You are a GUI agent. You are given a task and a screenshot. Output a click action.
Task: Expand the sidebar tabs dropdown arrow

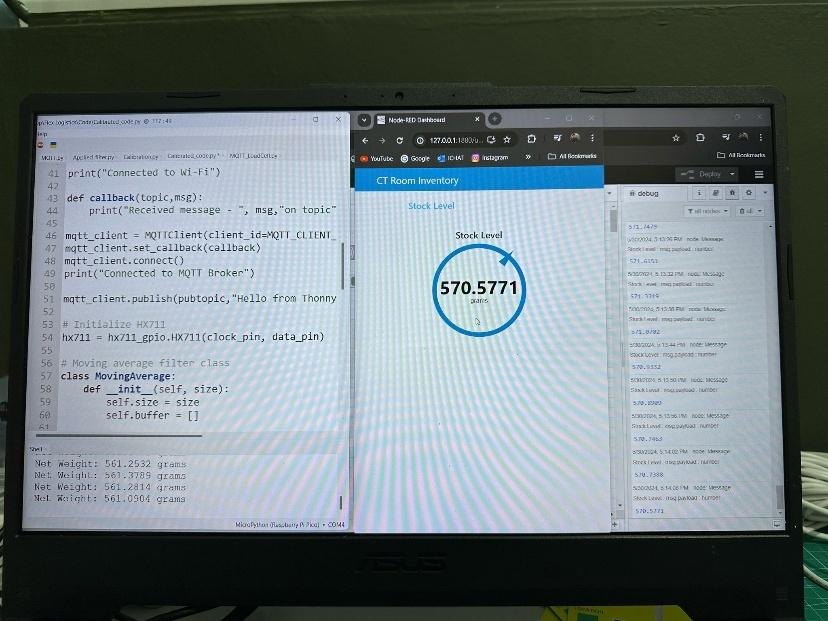[765, 193]
